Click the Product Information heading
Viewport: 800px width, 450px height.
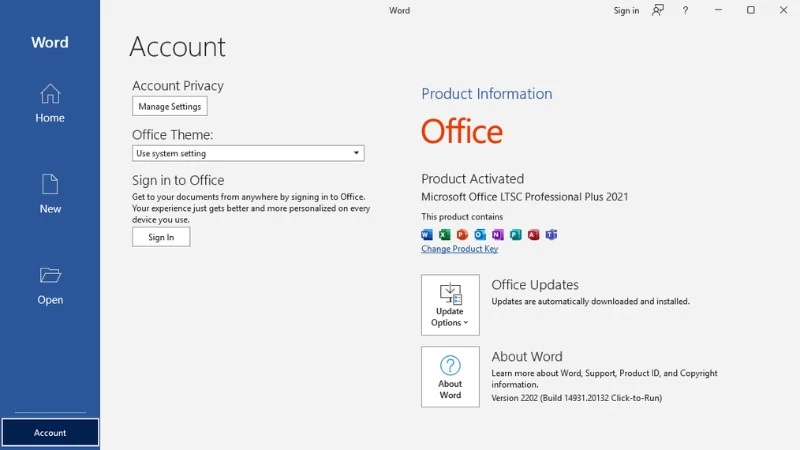(487, 94)
